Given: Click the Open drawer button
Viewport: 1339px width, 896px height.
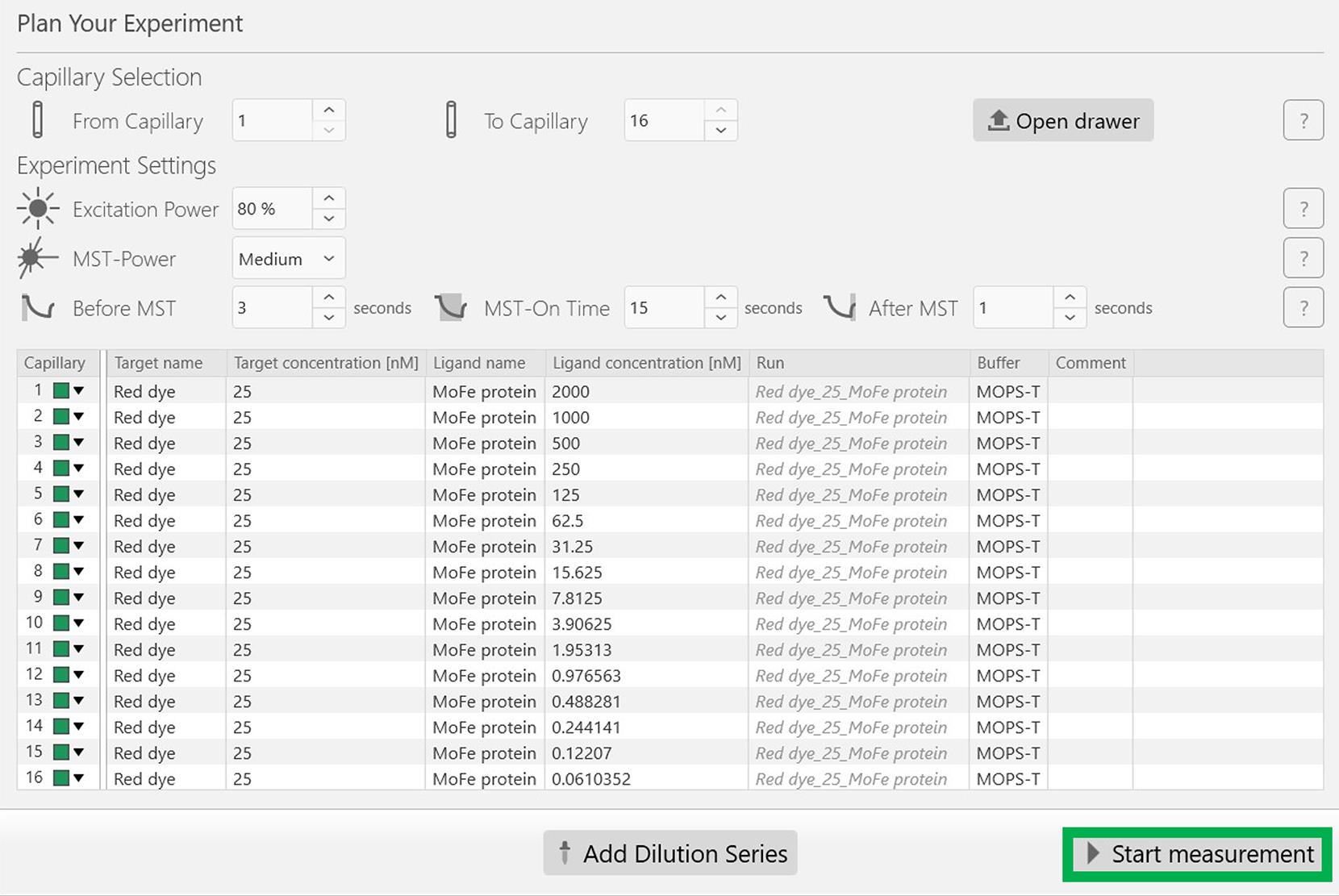Looking at the screenshot, I should [x=1063, y=120].
